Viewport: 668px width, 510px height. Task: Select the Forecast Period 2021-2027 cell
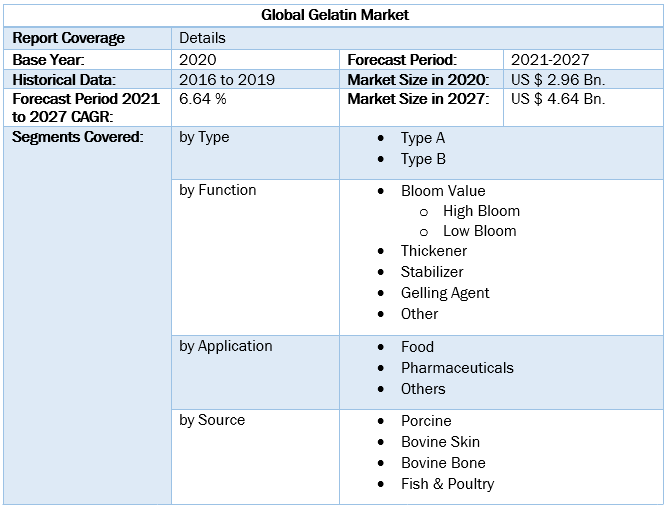(546, 59)
